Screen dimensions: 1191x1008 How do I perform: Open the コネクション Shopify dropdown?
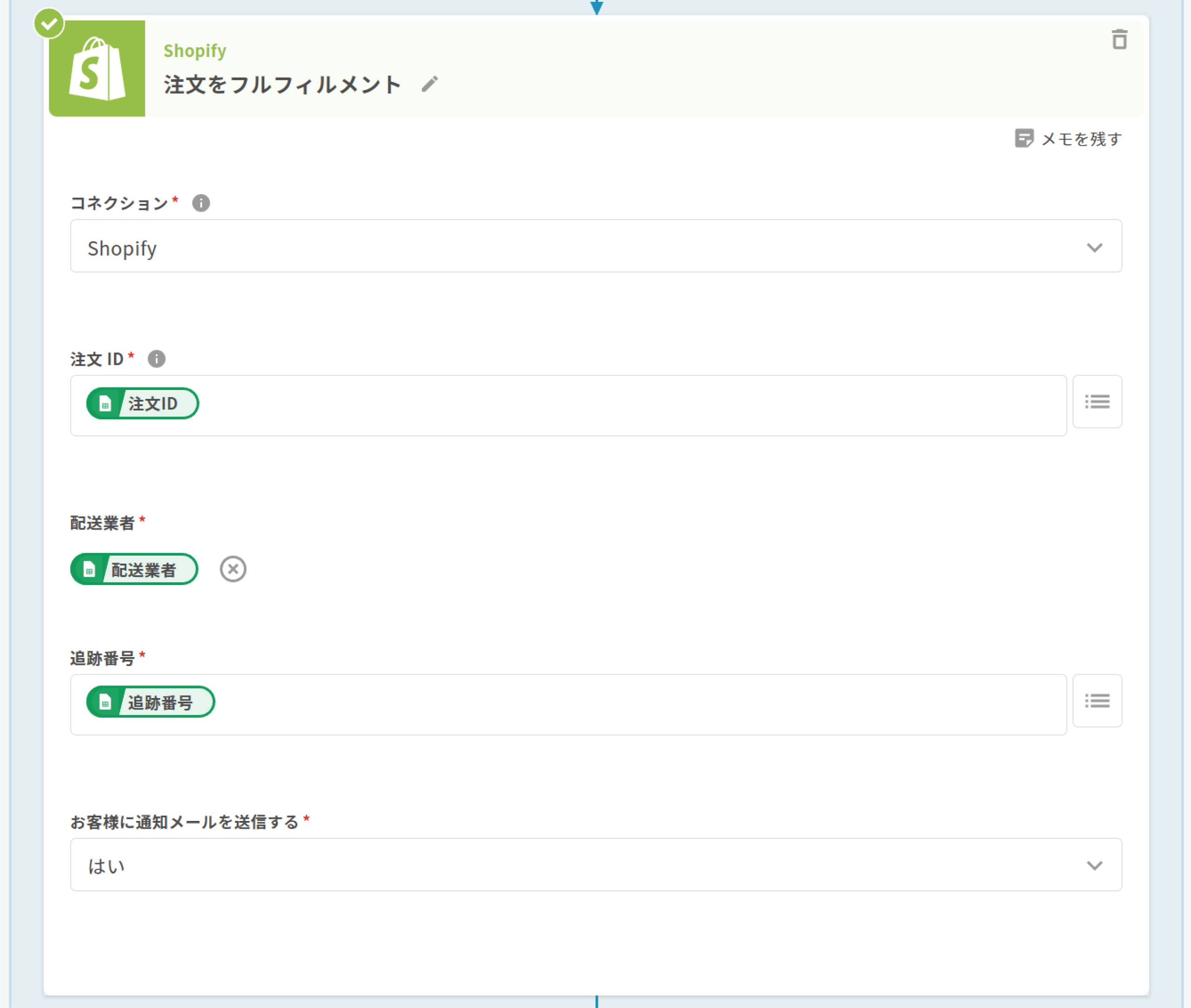571,246
